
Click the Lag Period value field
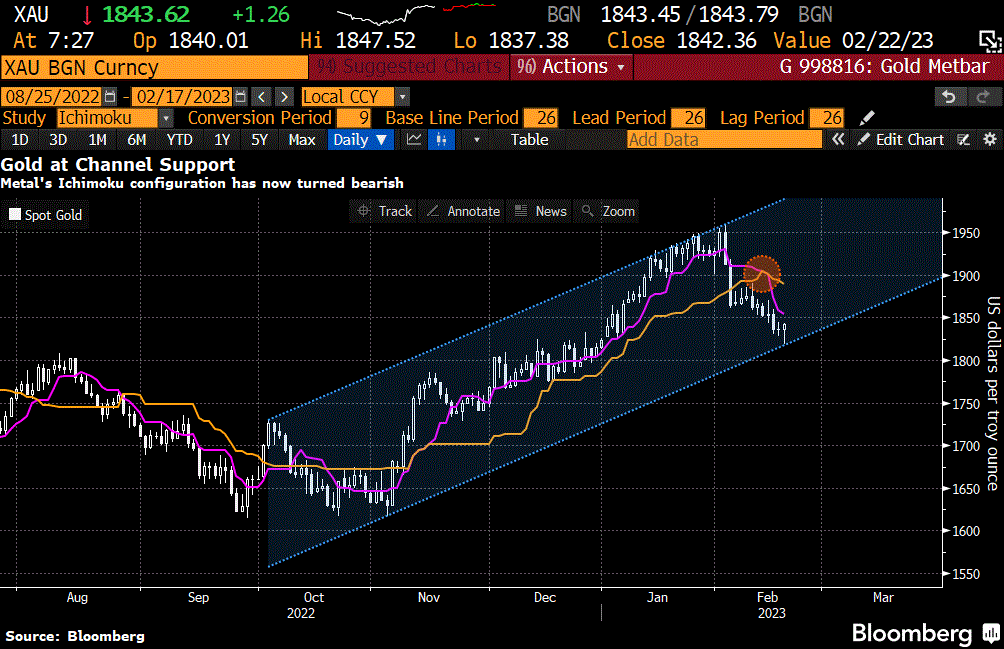click(x=827, y=118)
